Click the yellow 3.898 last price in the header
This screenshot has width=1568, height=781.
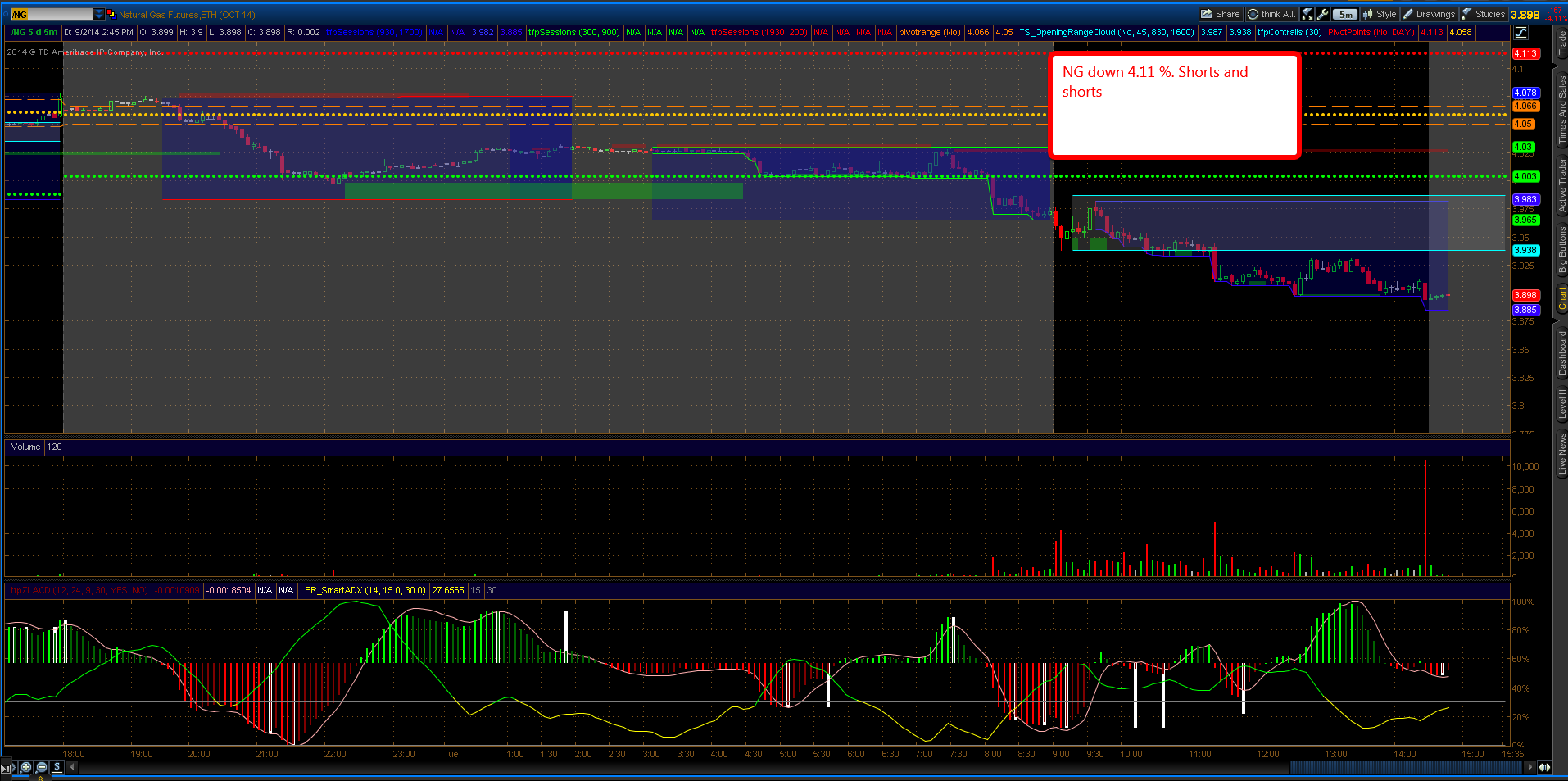tap(1525, 15)
